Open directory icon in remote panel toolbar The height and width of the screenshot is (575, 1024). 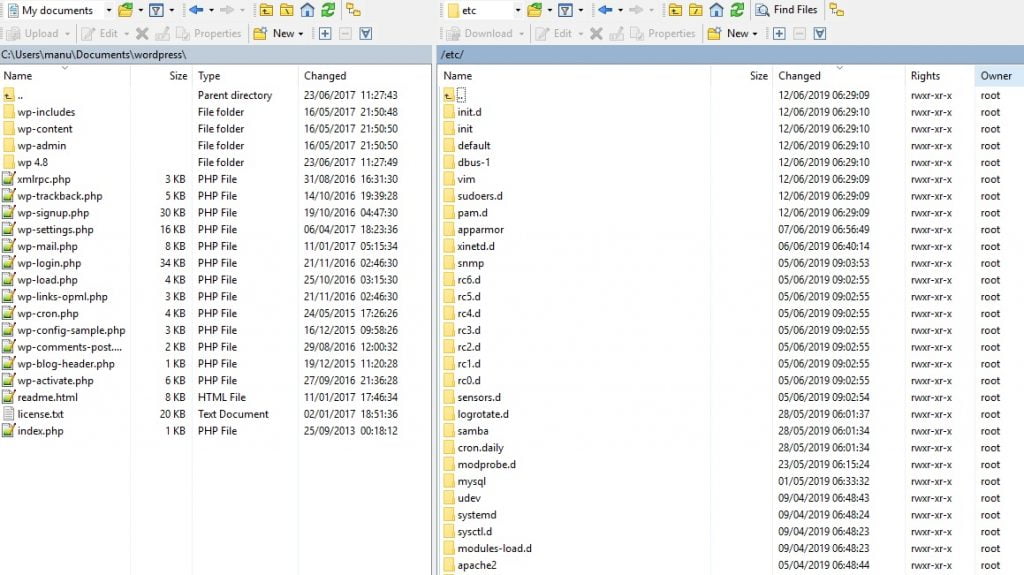point(534,10)
